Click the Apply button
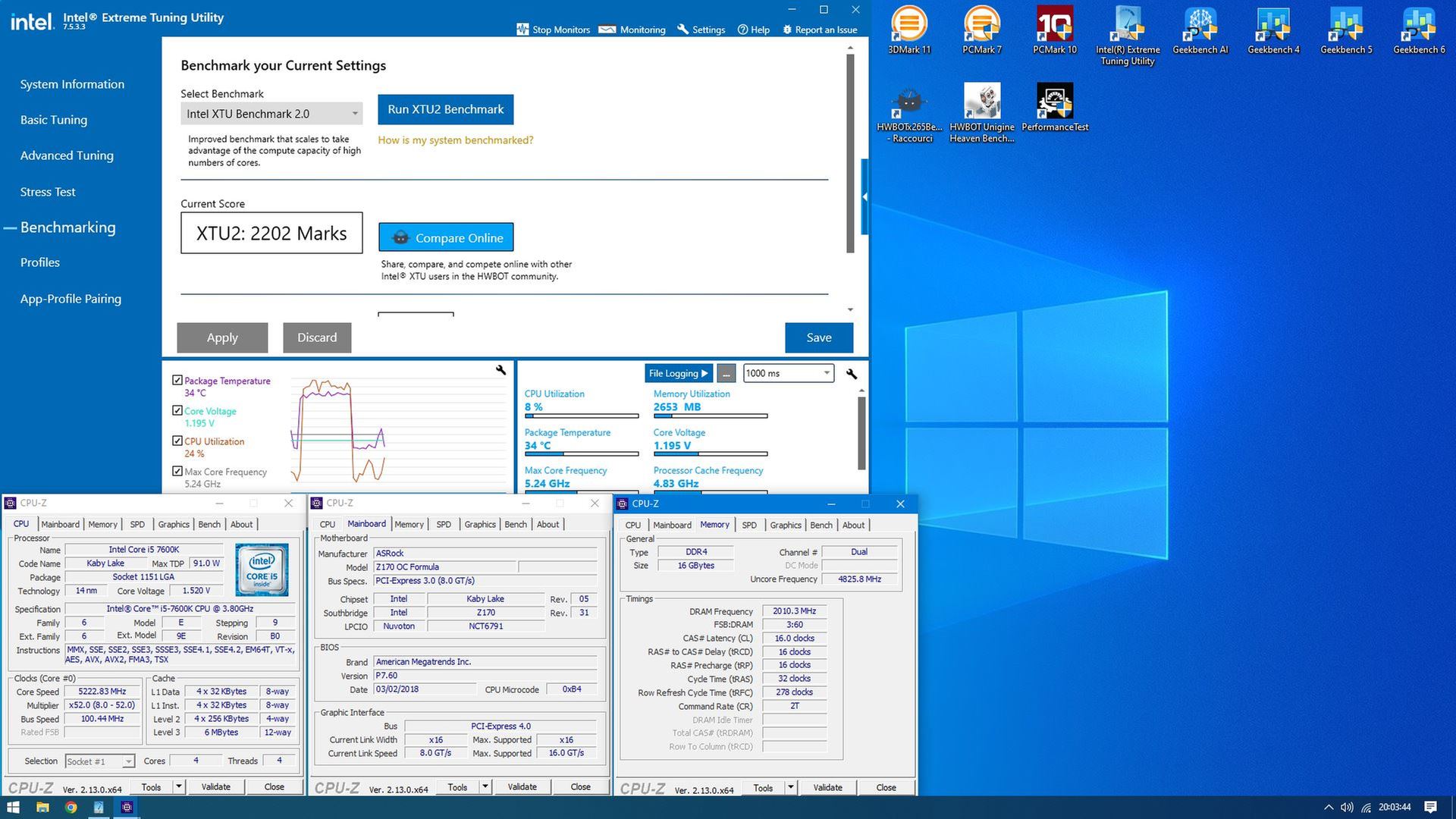Image resolution: width=1456 pixels, height=819 pixels. point(222,337)
